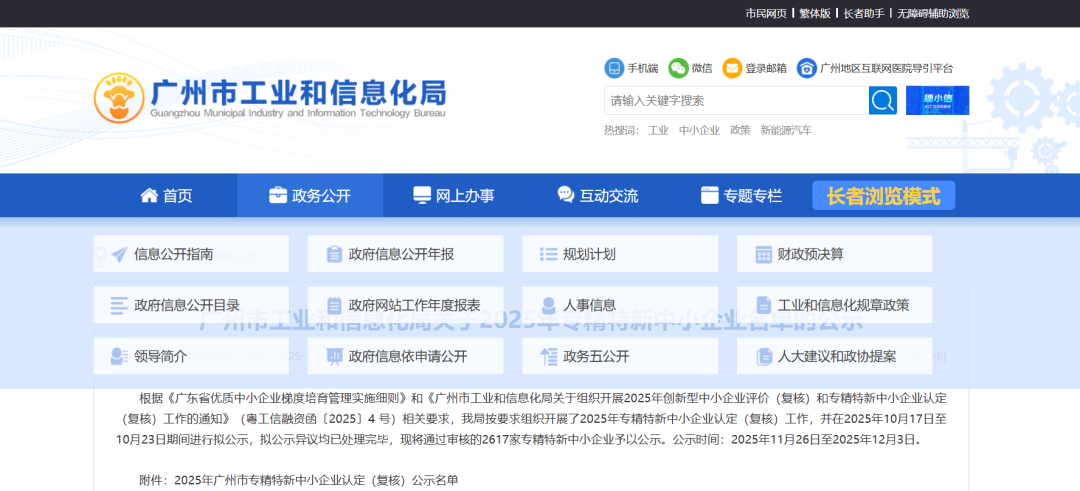Open 政务五公开 submenu entry

coord(620,356)
